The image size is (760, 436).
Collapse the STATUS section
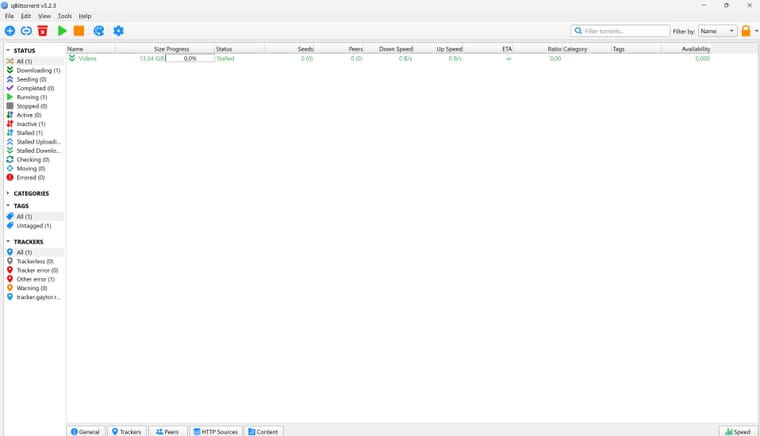8,50
